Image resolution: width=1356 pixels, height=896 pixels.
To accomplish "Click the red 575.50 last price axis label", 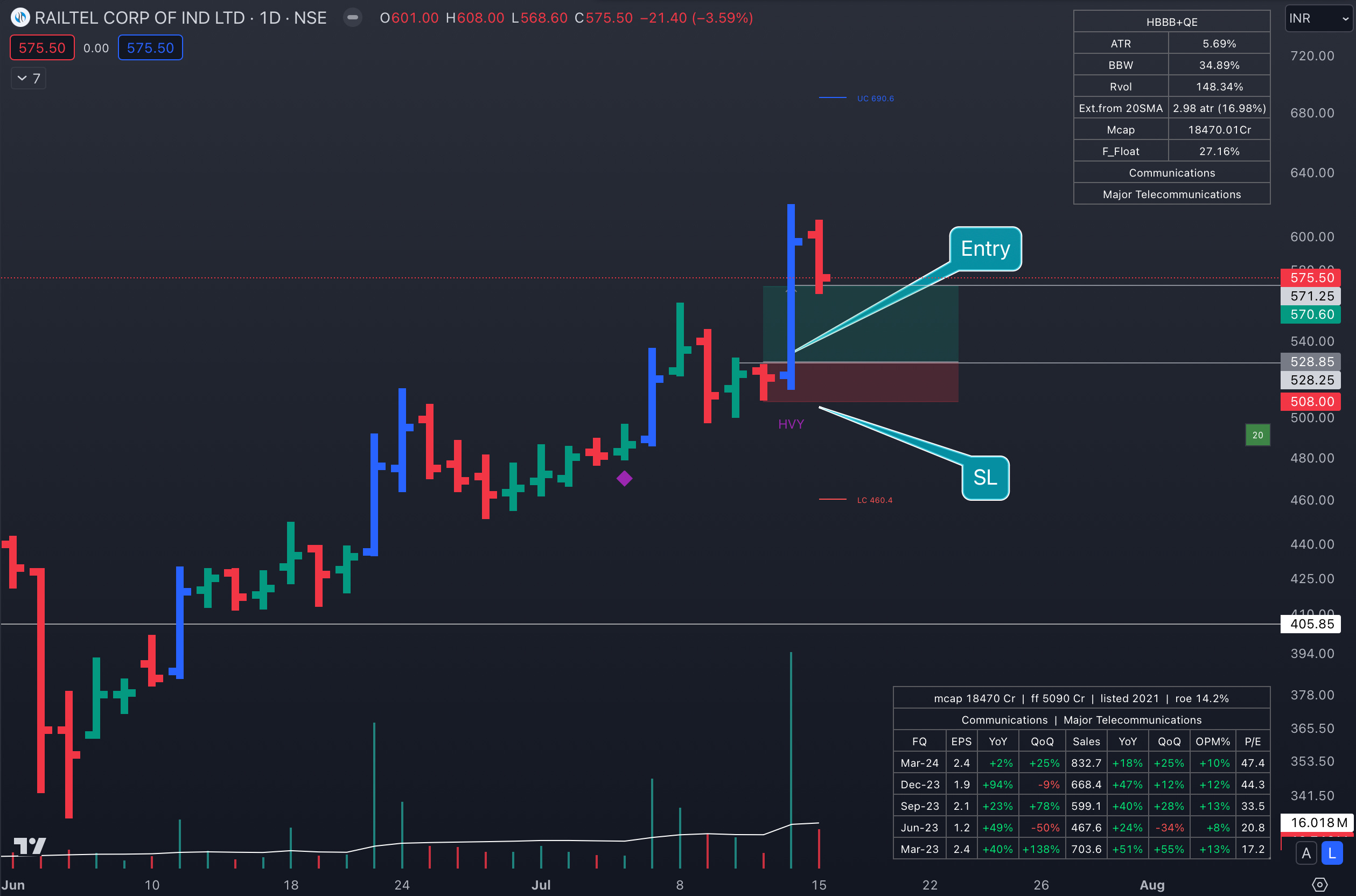I will pos(1310,278).
